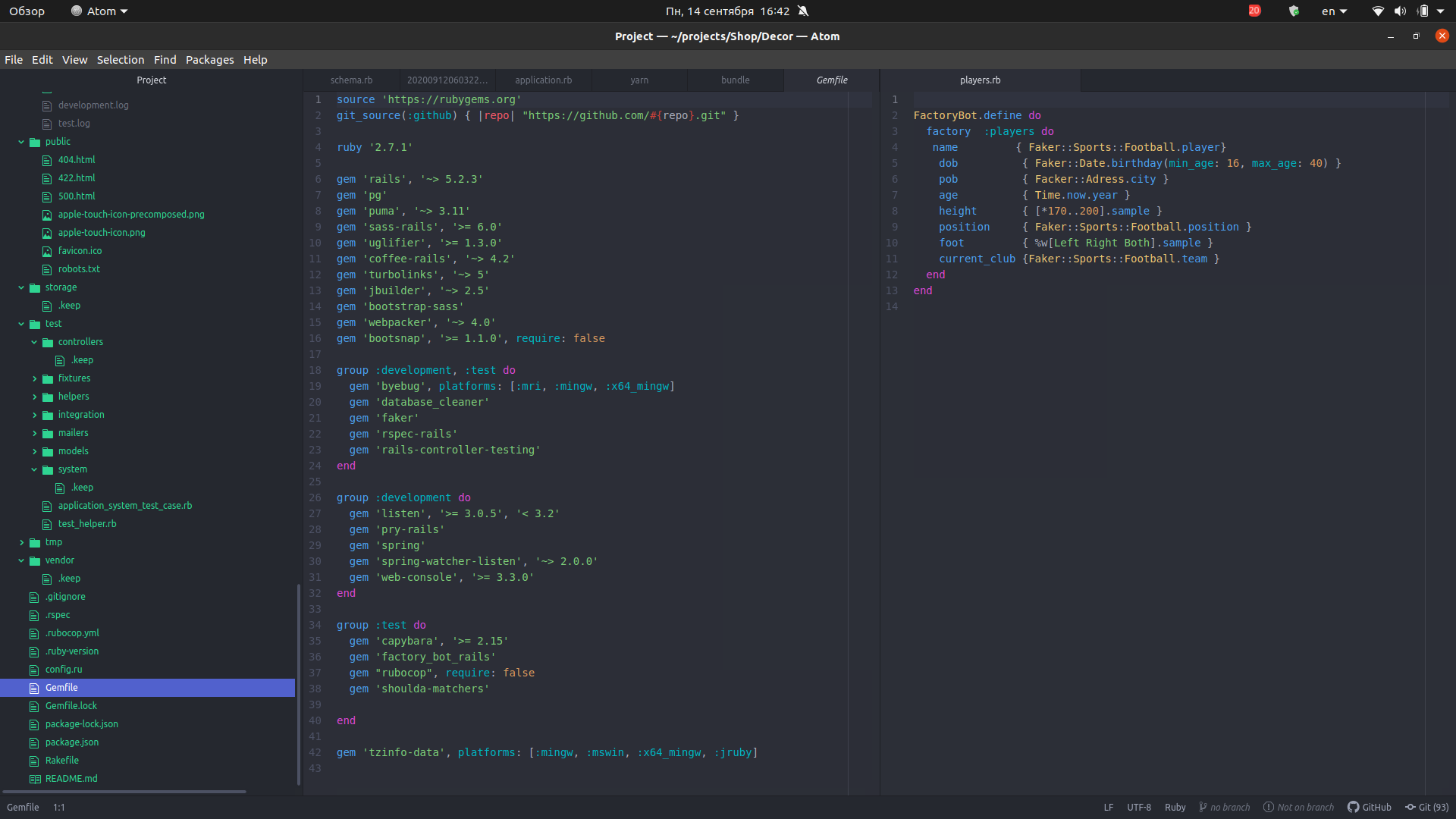The width and height of the screenshot is (1456, 819).
Task: Open the GitHub panel from status bar
Action: [x=1370, y=808]
